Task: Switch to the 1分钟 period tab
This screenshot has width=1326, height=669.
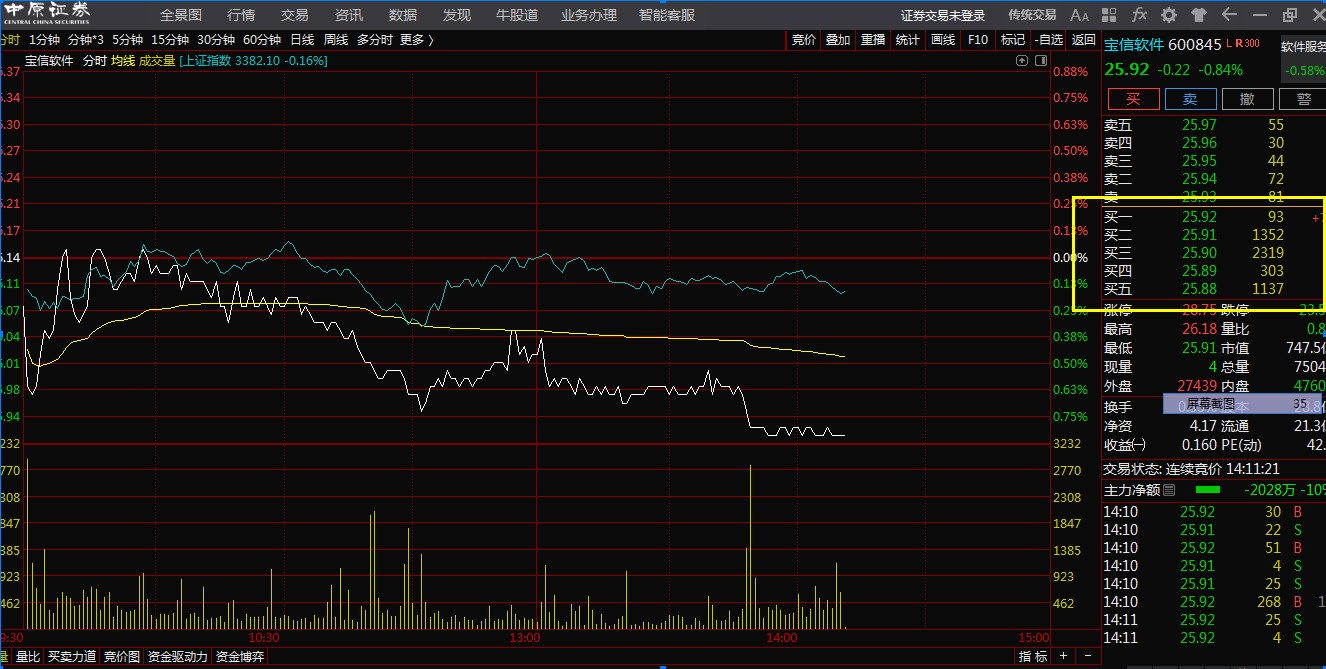Action: click(x=44, y=40)
